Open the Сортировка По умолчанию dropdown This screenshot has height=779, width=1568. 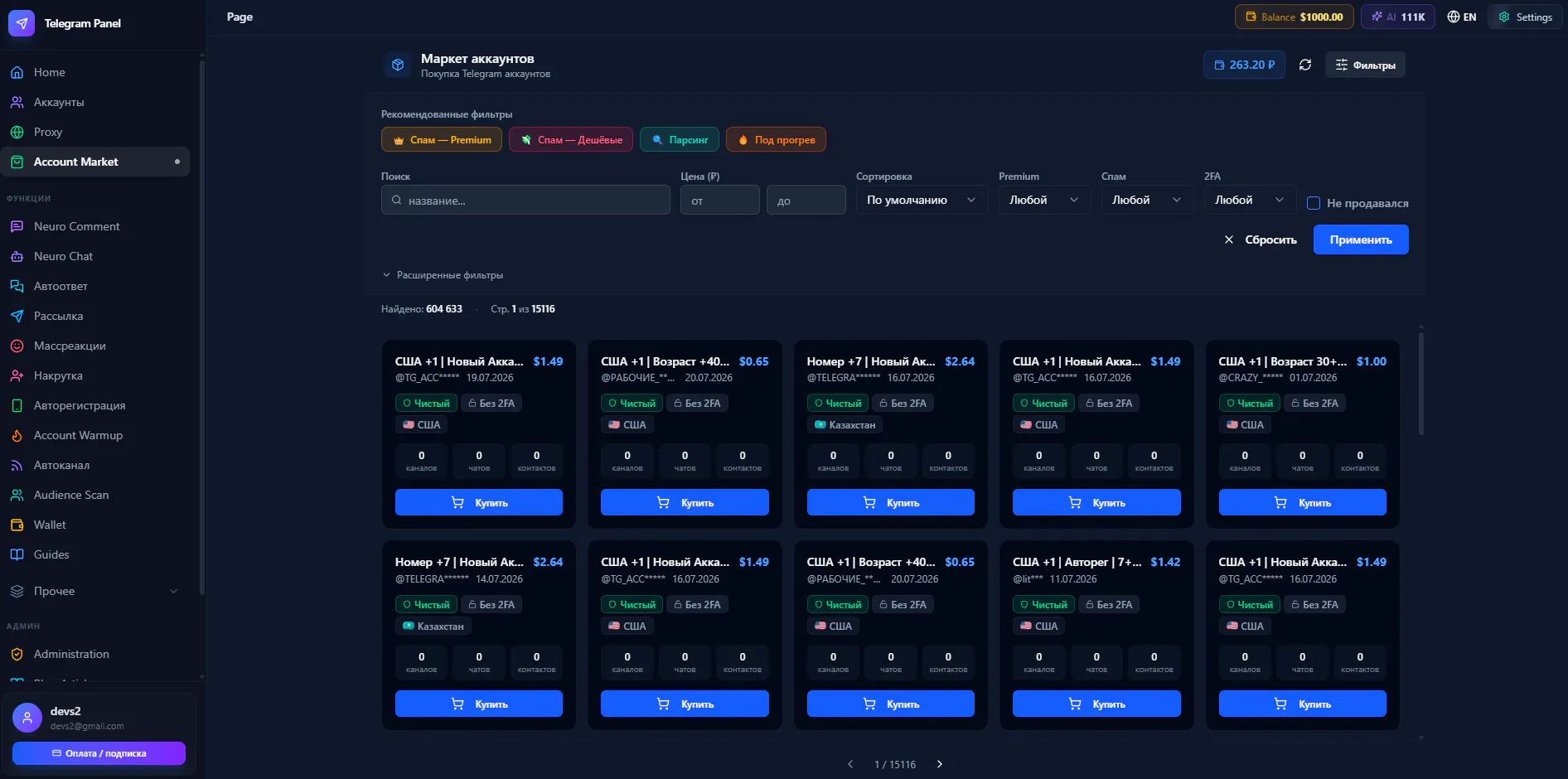click(922, 200)
